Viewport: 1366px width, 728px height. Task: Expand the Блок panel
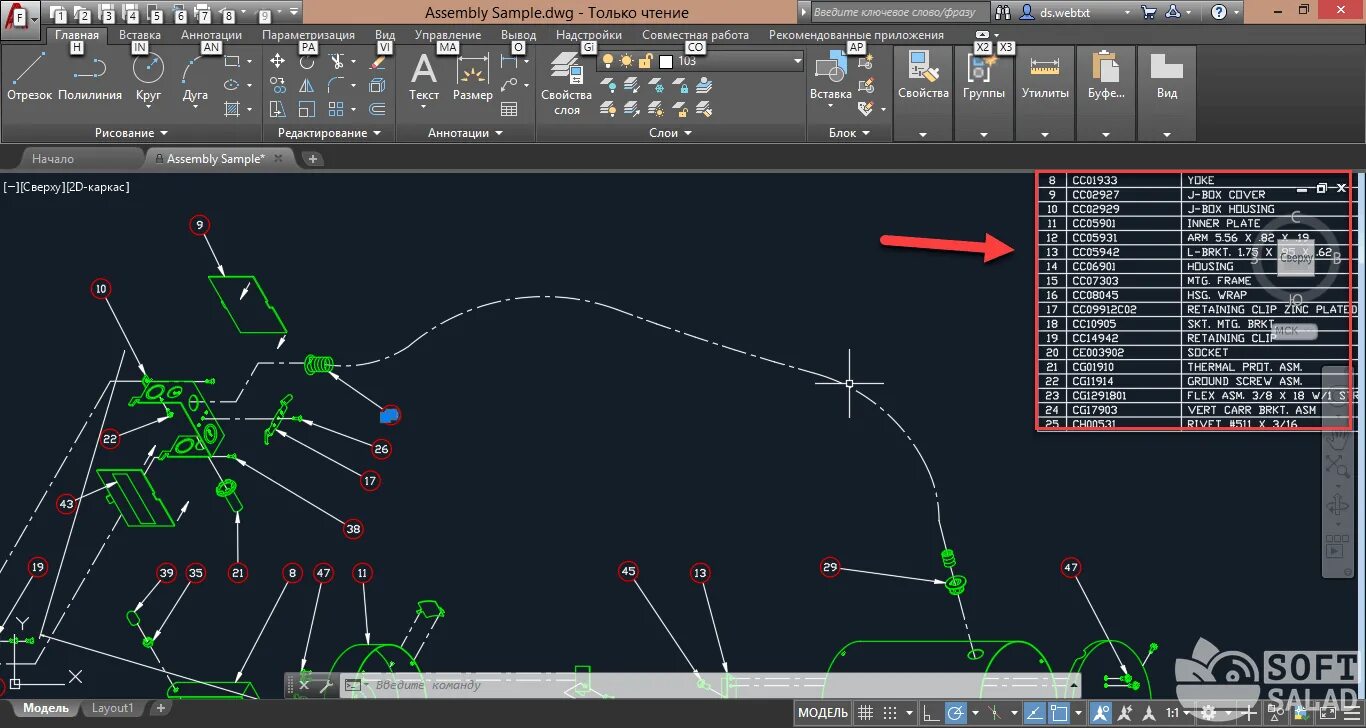(849, 133)
